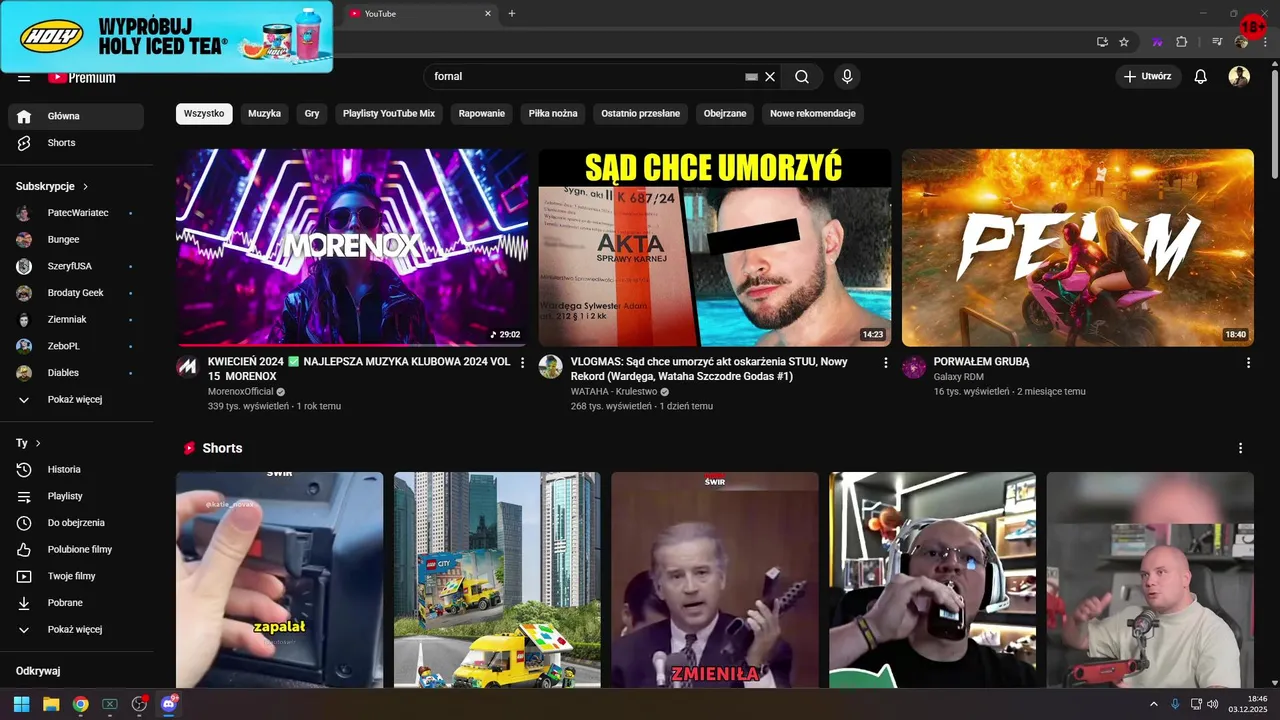Viewport: 1280px width, 720px height.
Task: Open Chrome three-dot menu
Action: click(1266, 42)
